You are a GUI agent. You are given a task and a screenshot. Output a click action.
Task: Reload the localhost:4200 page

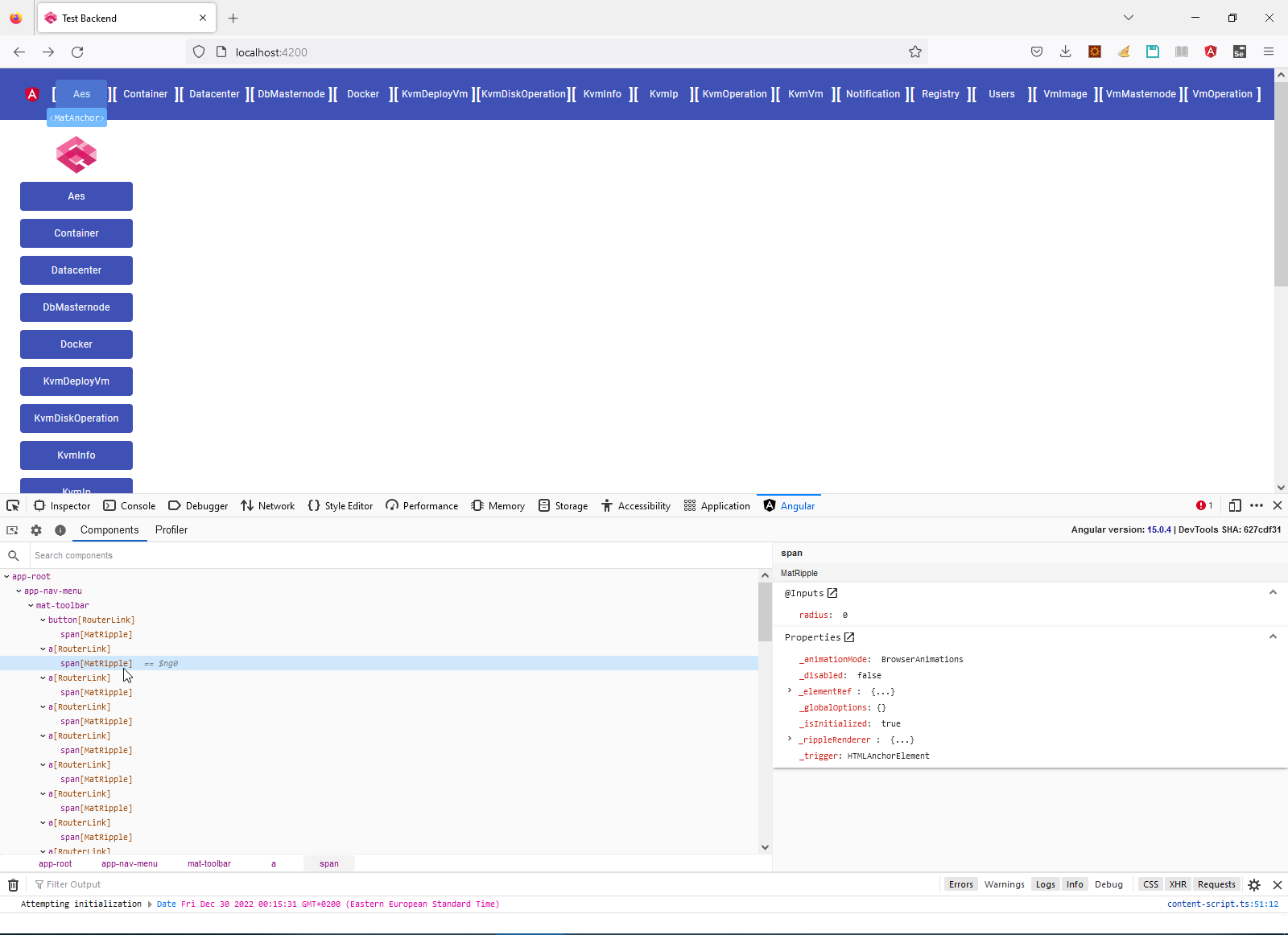(x=77, y=52)
